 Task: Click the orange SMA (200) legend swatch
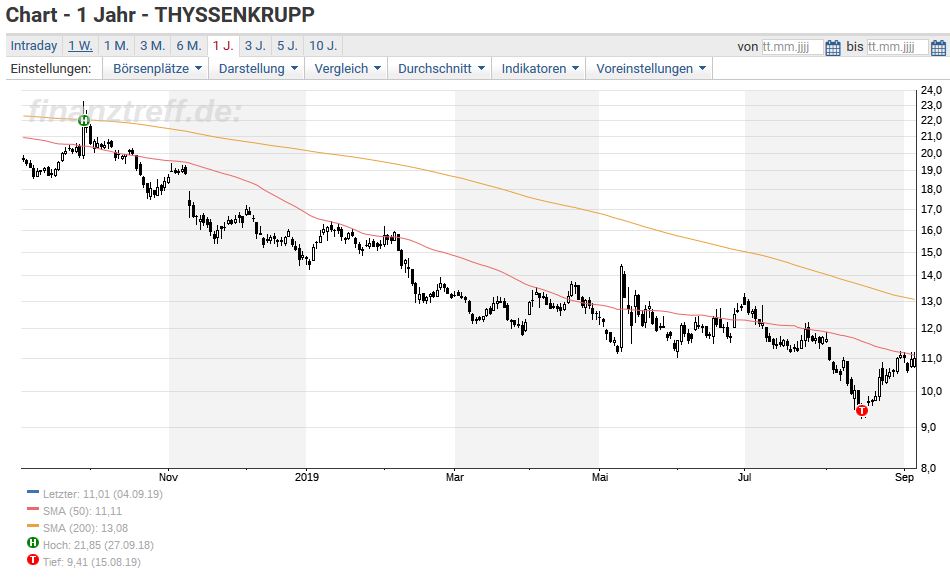[33, 526]
